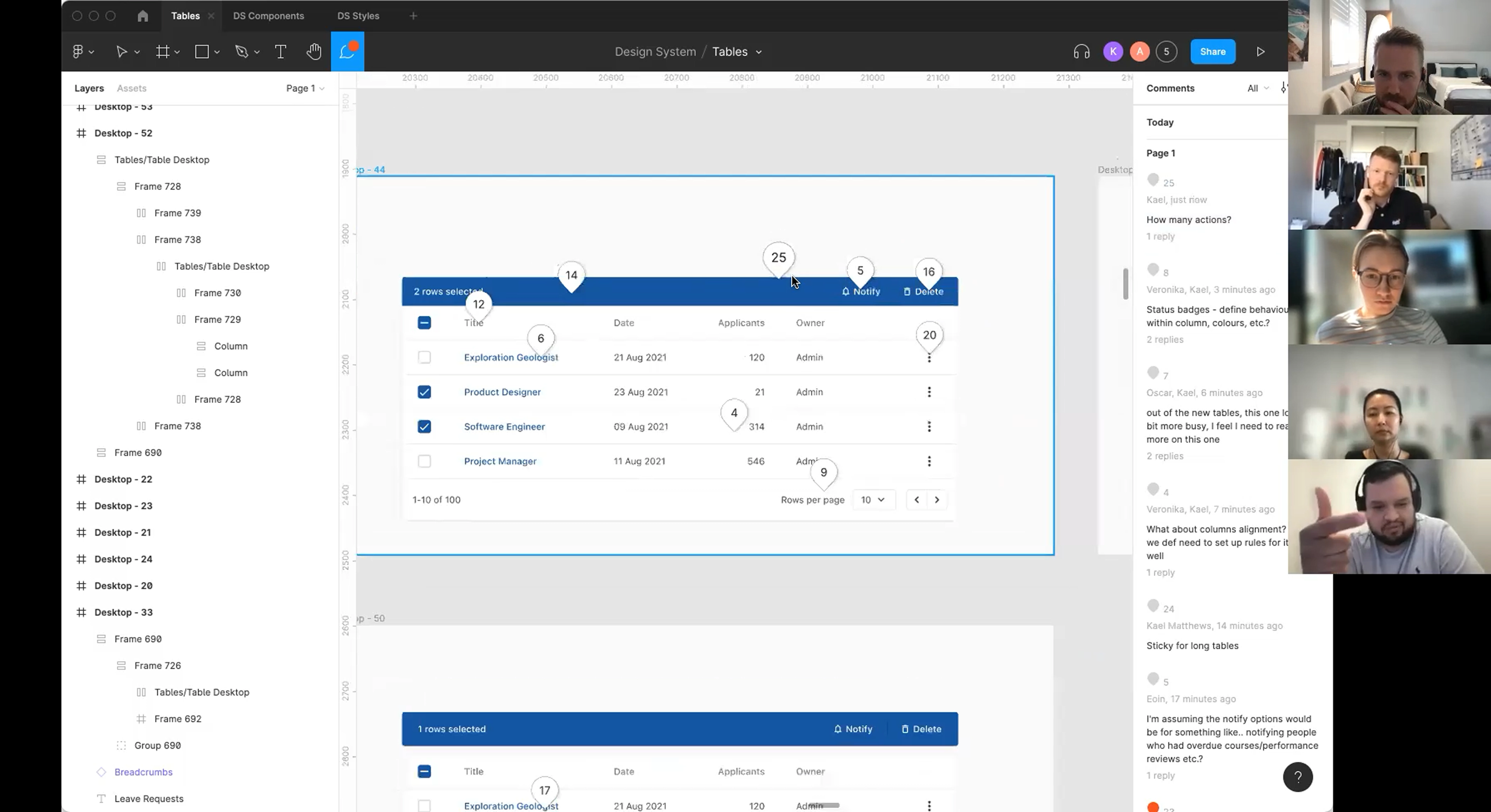The image size is (1491, 812).
Task: Uncheck the Product Designer row checkbox
Action: tap(424, 392)
